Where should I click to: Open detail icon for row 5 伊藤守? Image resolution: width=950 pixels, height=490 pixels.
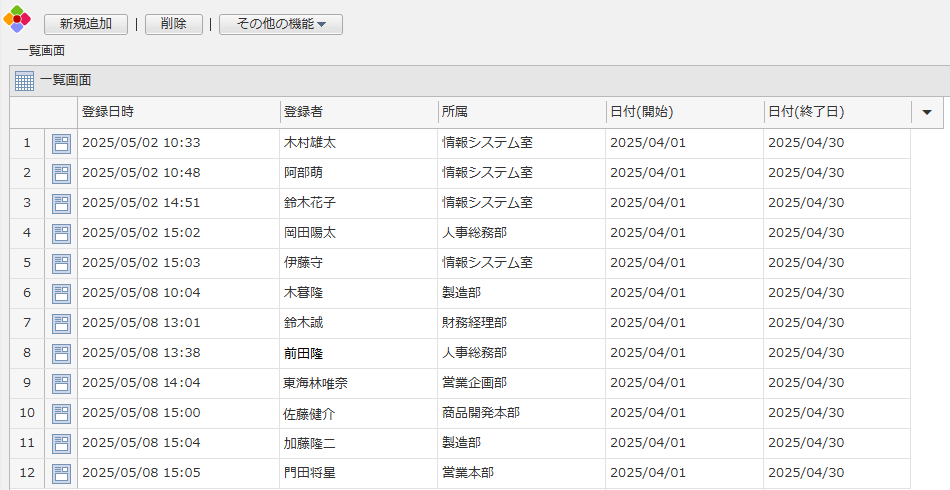61,263
